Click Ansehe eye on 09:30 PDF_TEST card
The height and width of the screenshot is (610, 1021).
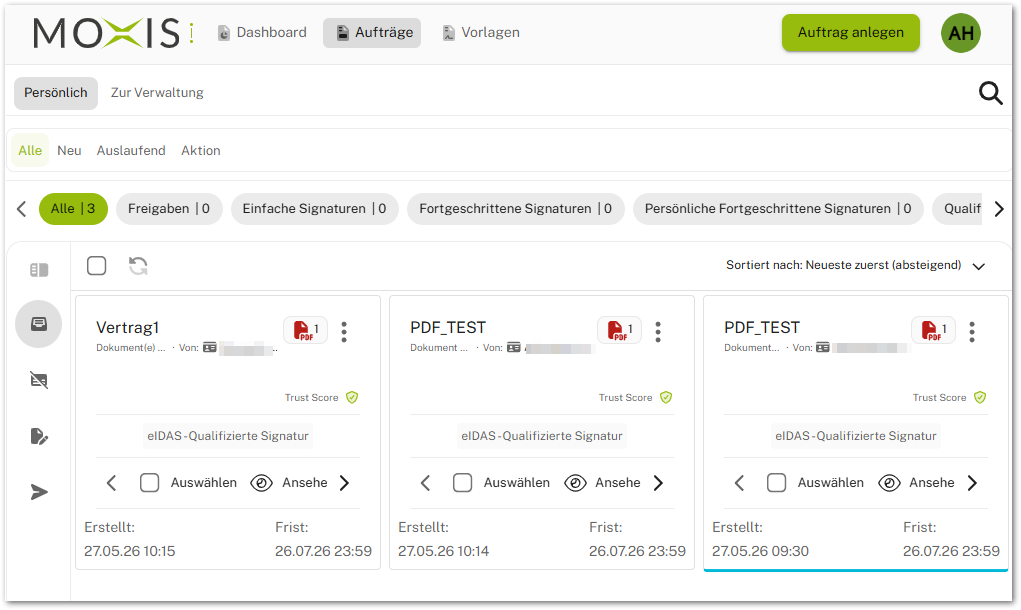[889, 483]
